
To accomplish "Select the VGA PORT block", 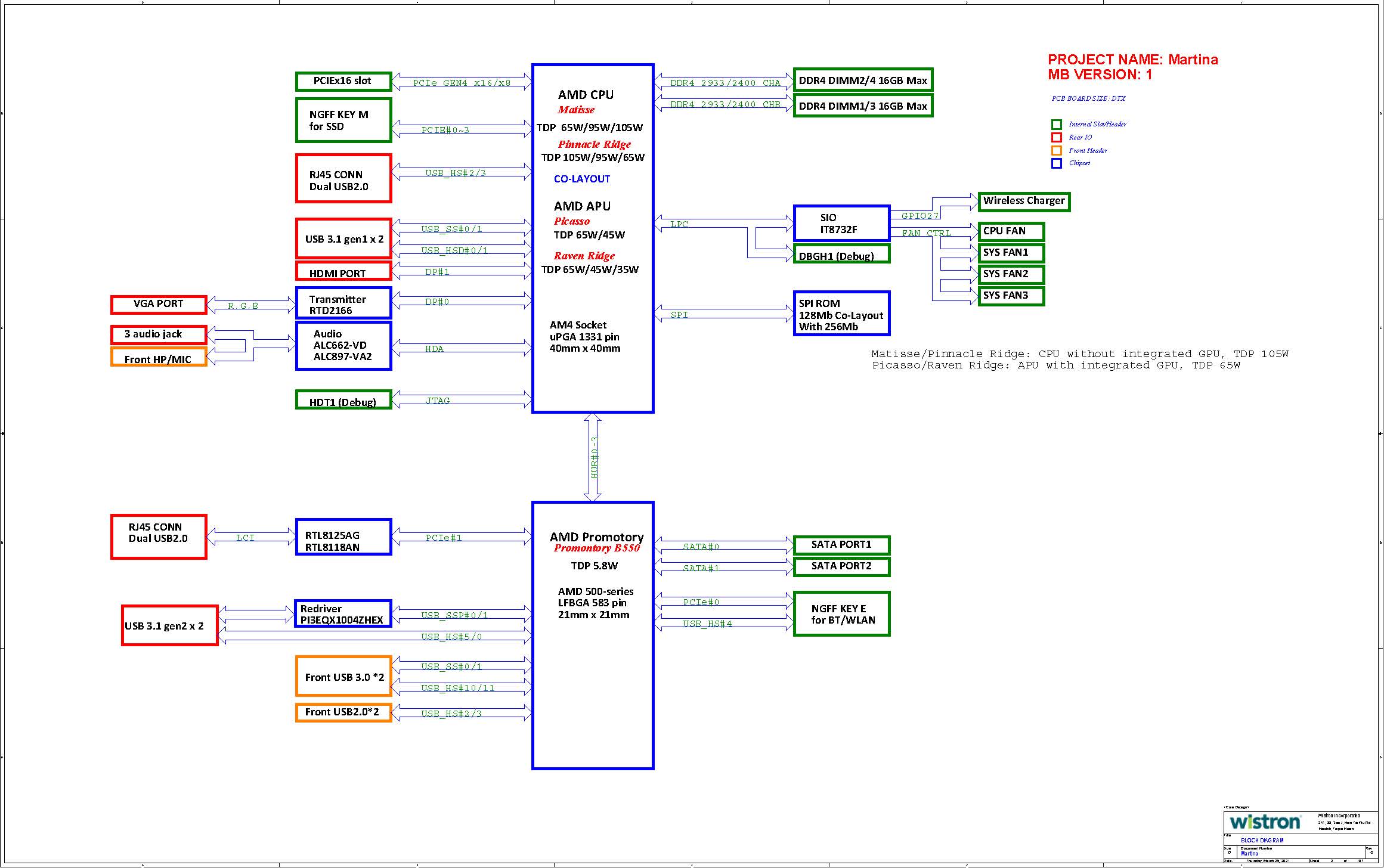I will click(x=159, y=304).
